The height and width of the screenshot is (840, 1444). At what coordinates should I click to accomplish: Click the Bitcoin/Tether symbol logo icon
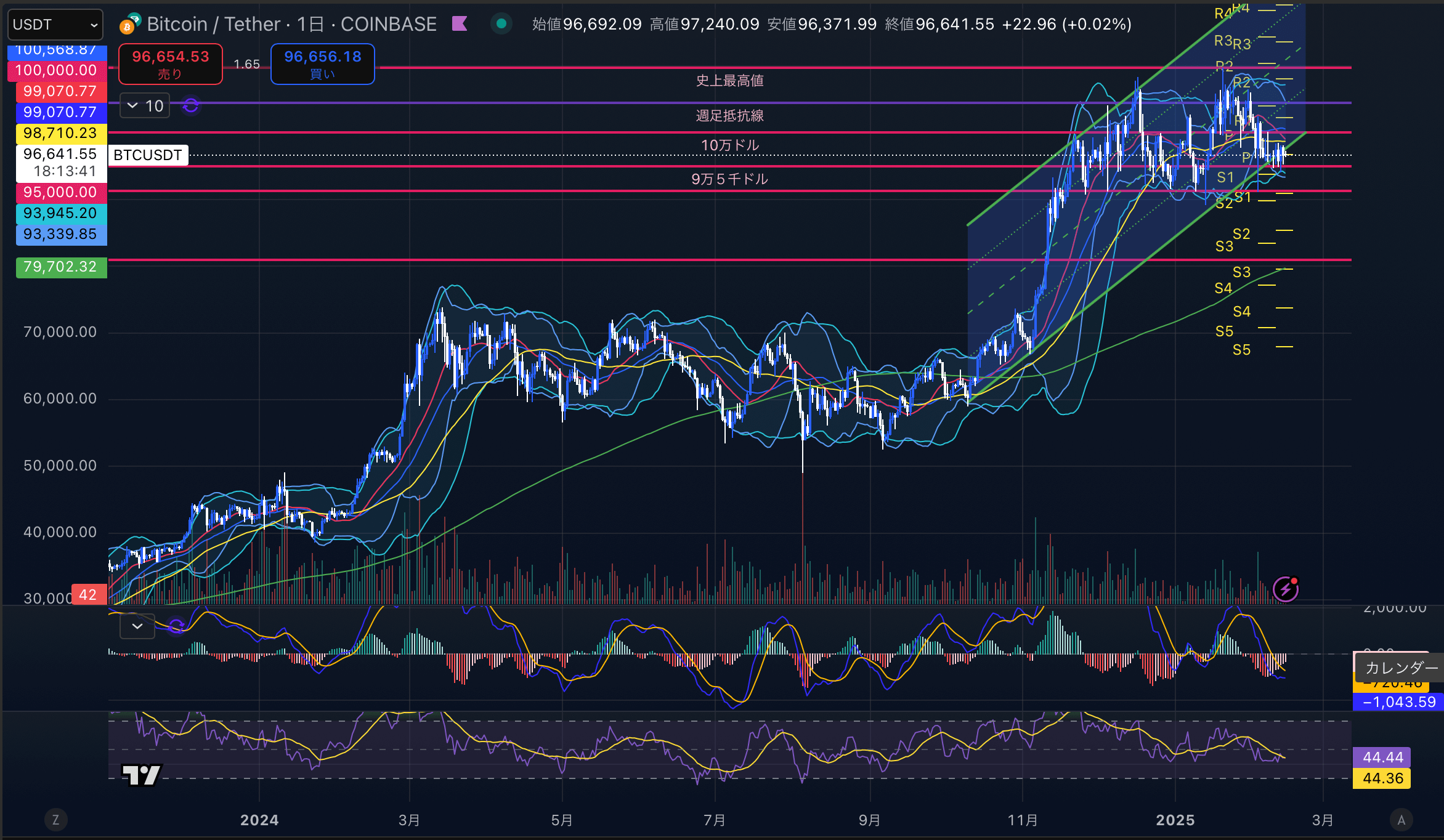click(x=129, y=24)
